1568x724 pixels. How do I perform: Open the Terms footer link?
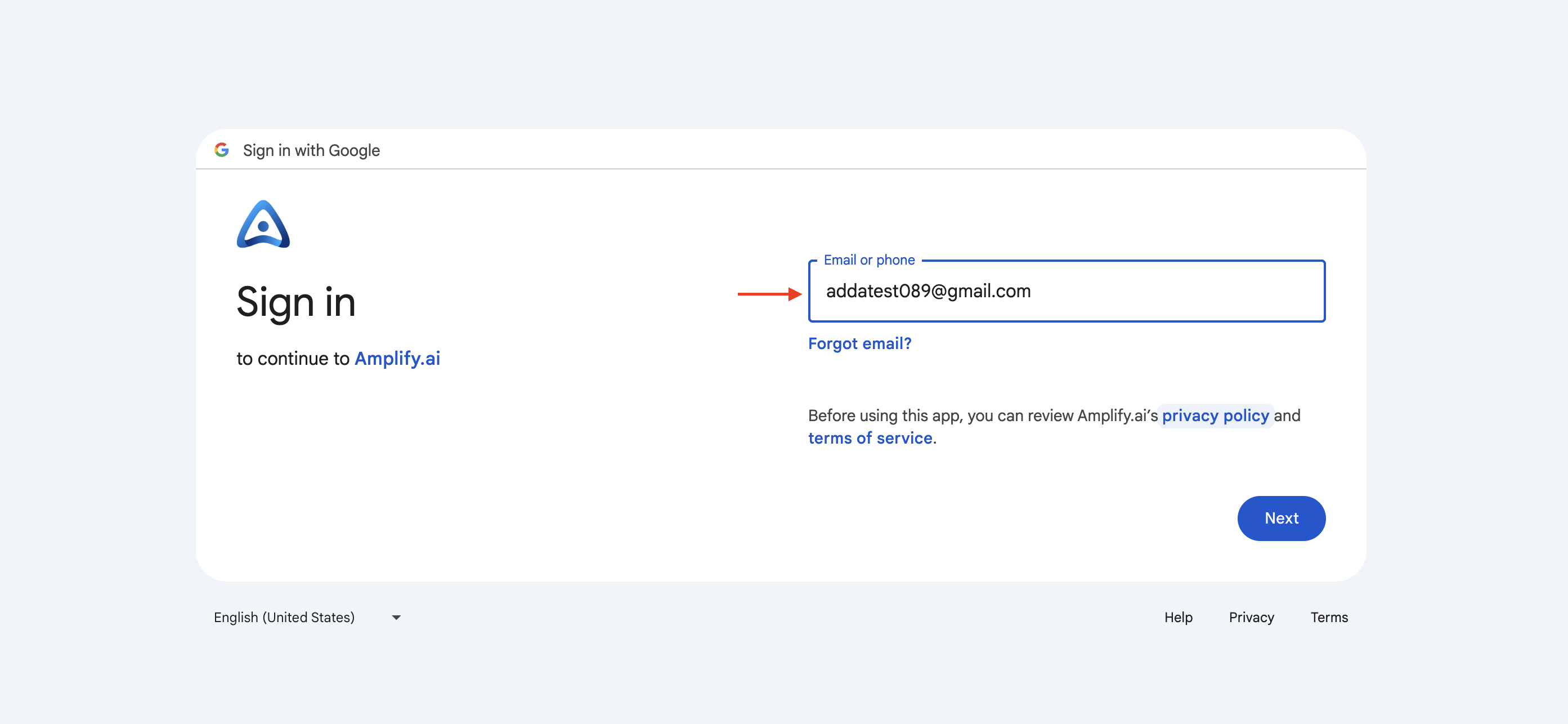click(1329, 618)
